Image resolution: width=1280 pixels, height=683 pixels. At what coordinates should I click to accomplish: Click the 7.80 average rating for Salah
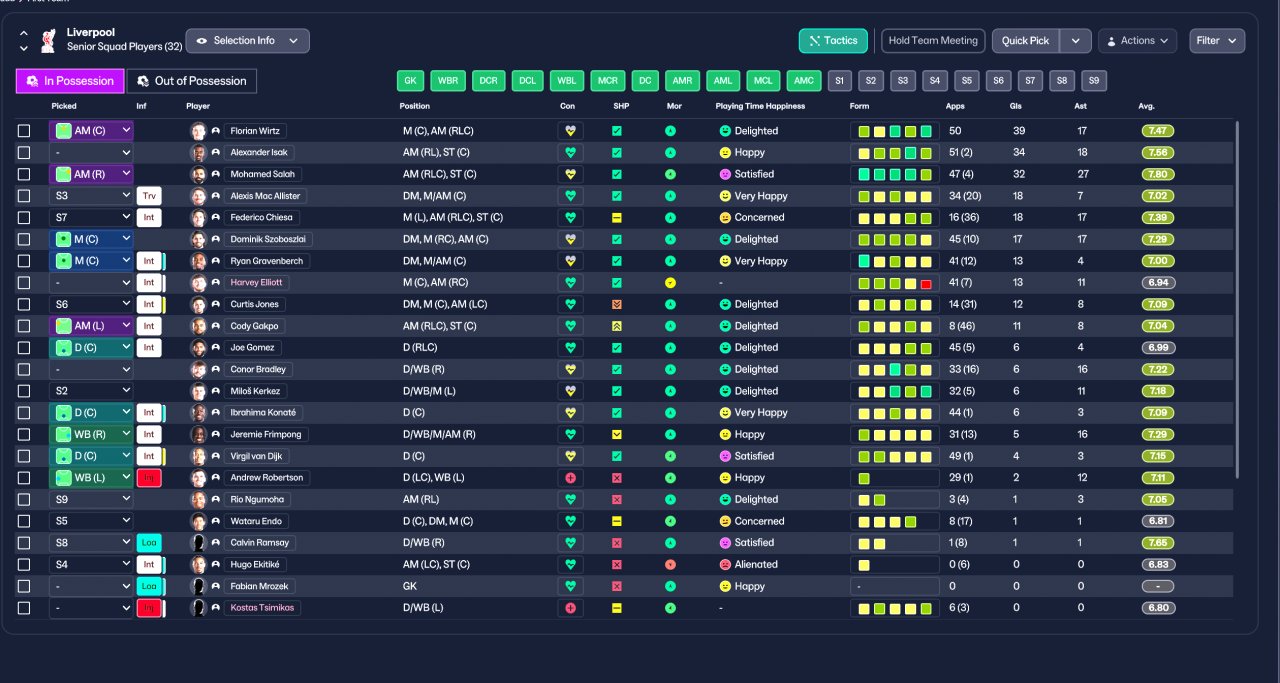1158,174
